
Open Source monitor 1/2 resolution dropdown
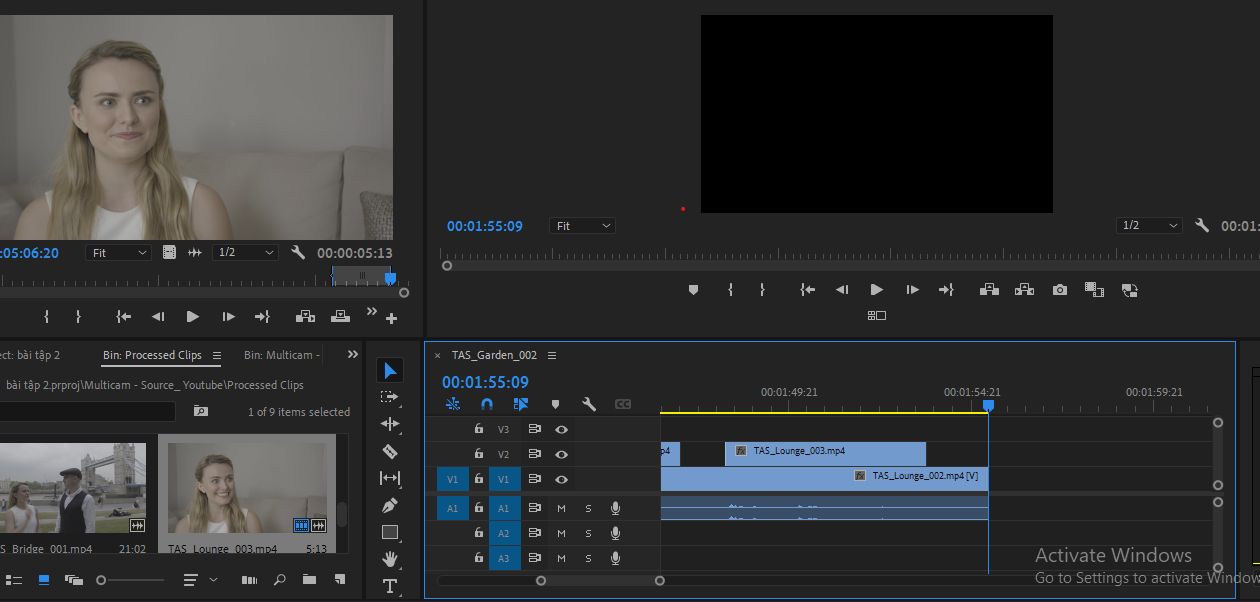tap(245, 253)
